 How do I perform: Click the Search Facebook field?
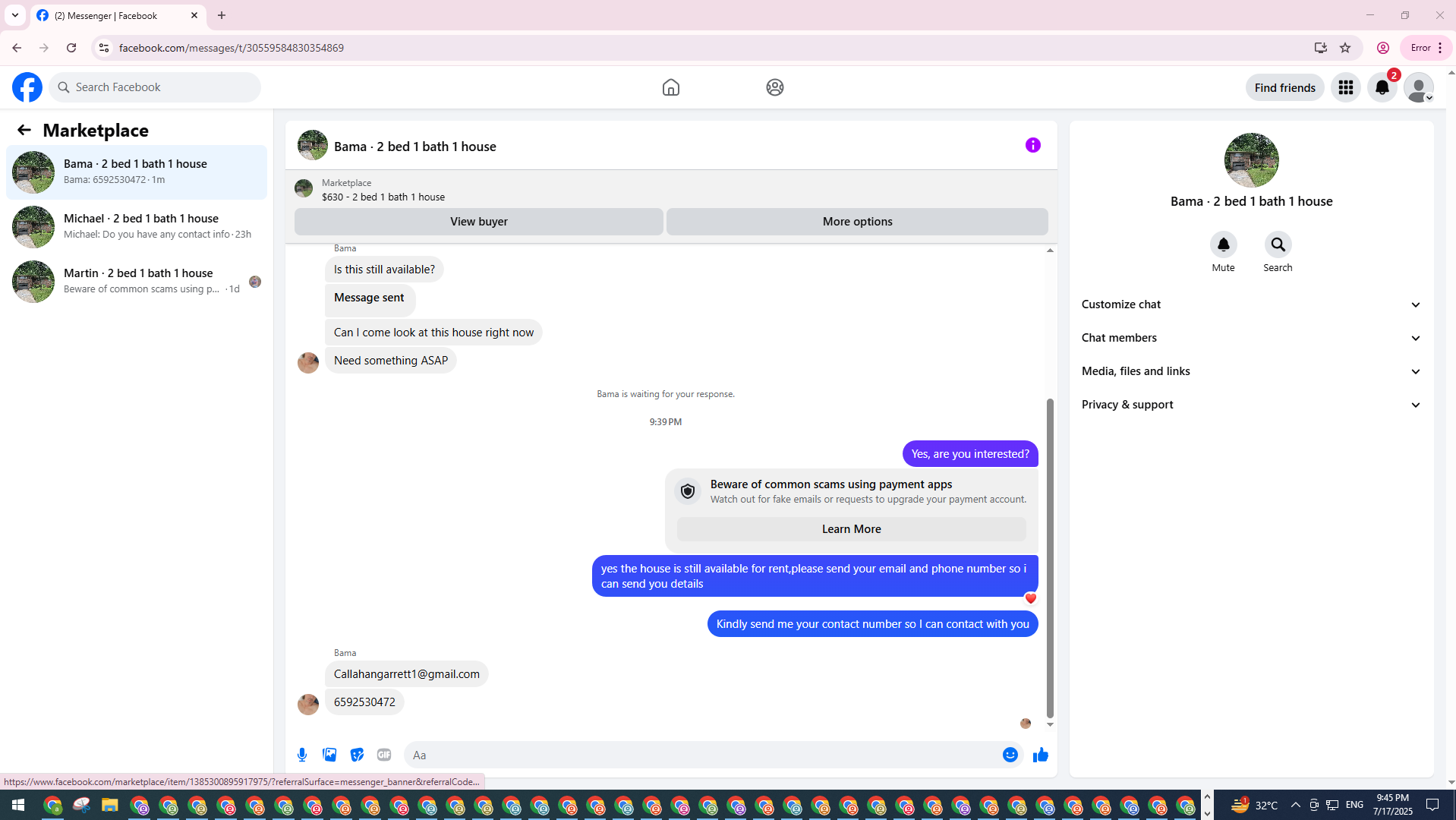[155, 87]
